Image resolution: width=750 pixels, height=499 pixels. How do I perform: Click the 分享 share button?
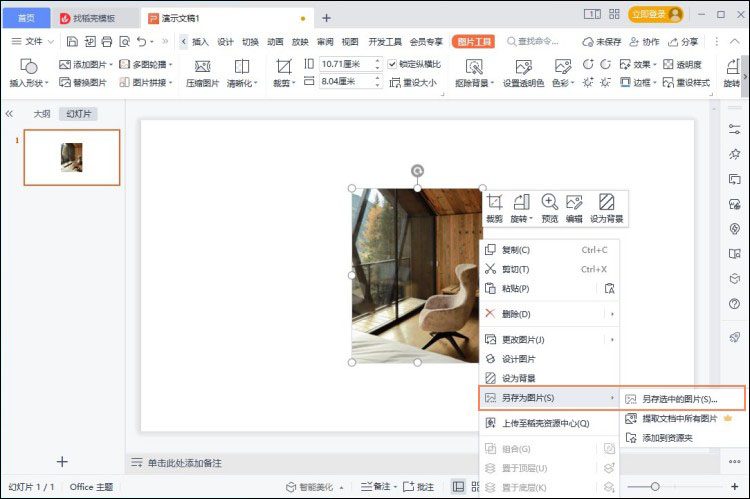coord(683,42)
